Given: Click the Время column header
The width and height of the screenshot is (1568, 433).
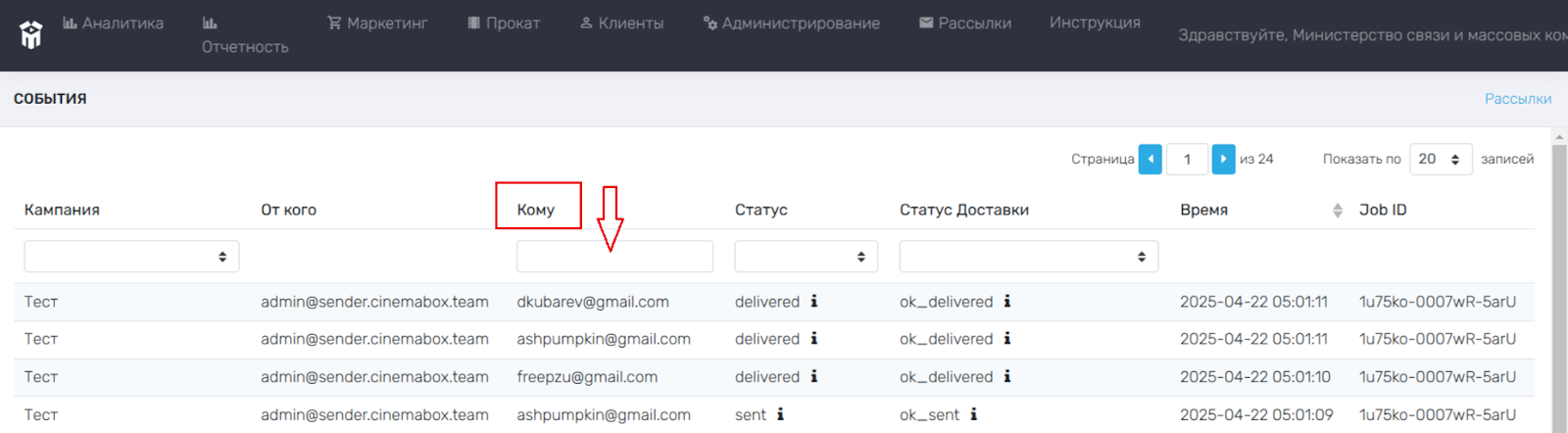Looking at the screenshot, I should pos(1204,210).
